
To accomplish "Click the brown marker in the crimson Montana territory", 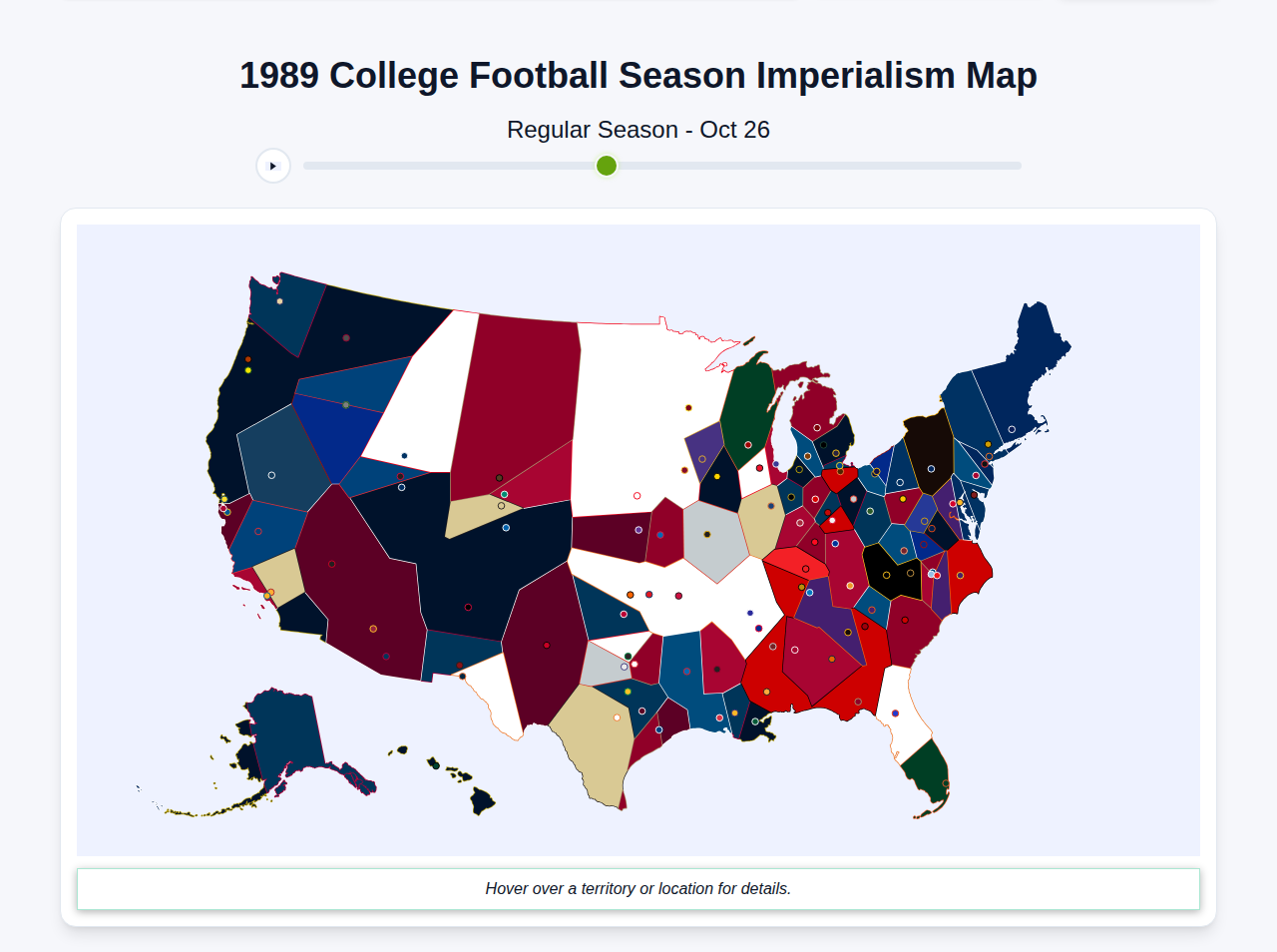I will pos(499,478).
